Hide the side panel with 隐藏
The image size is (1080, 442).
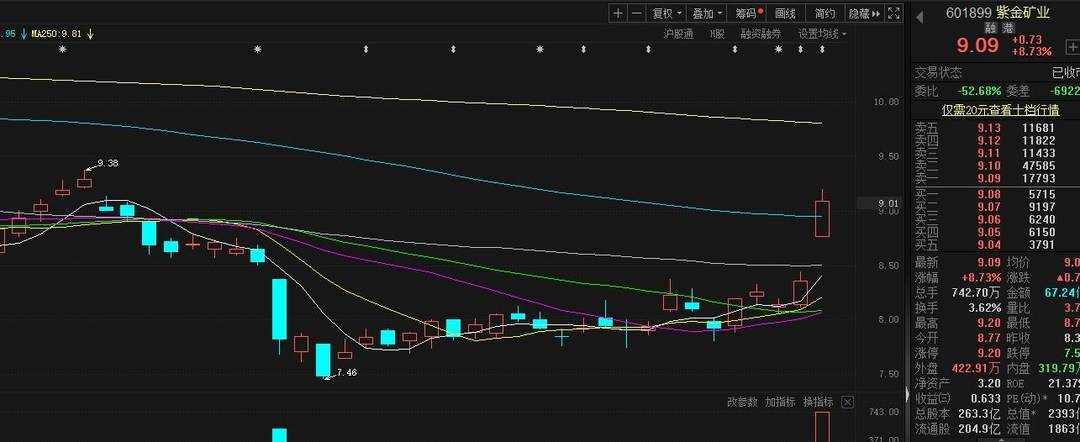coord(863,13)
